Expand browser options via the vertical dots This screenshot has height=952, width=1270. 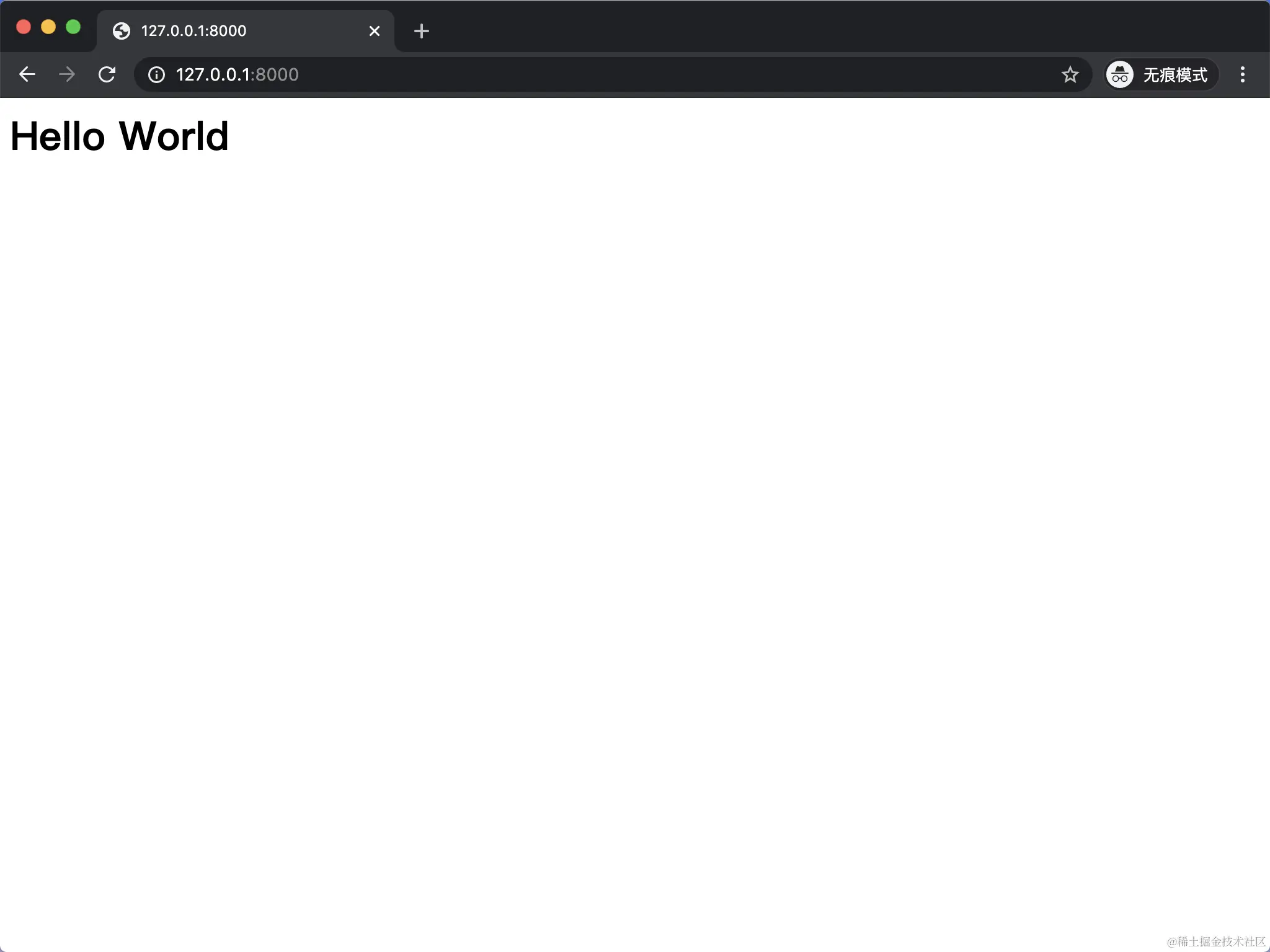tap(1242, 74)
